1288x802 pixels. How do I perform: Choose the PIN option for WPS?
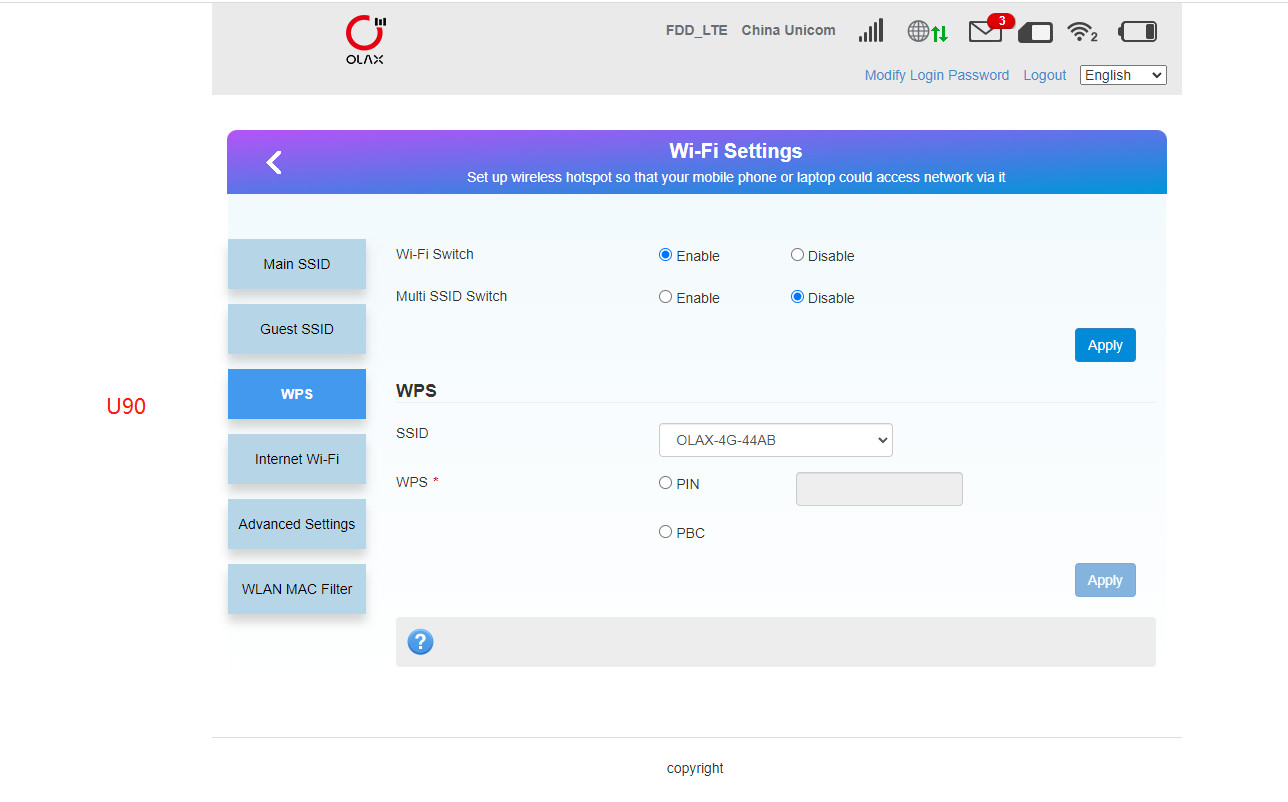click(665, 483)
